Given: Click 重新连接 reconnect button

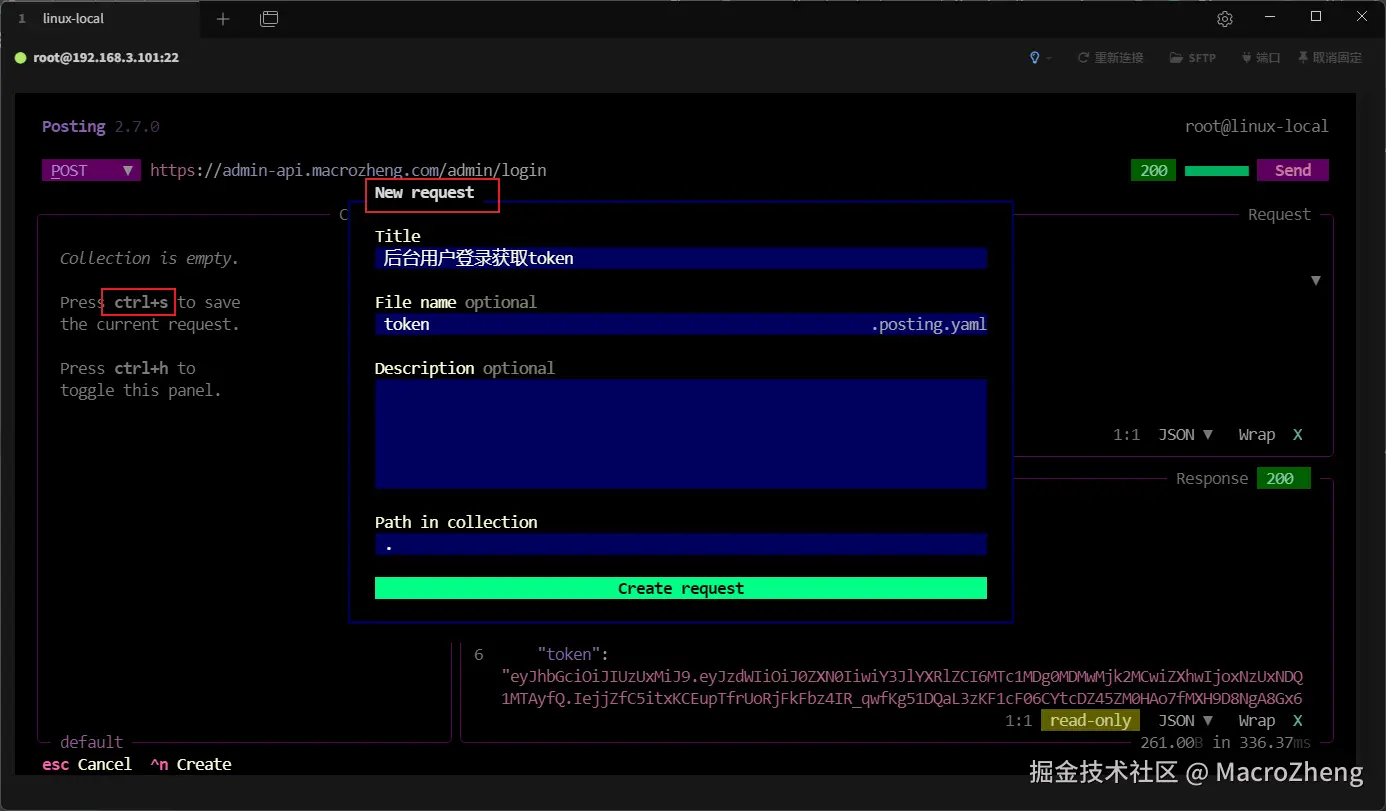Looking at the screenshot, I should point(1110,58).
